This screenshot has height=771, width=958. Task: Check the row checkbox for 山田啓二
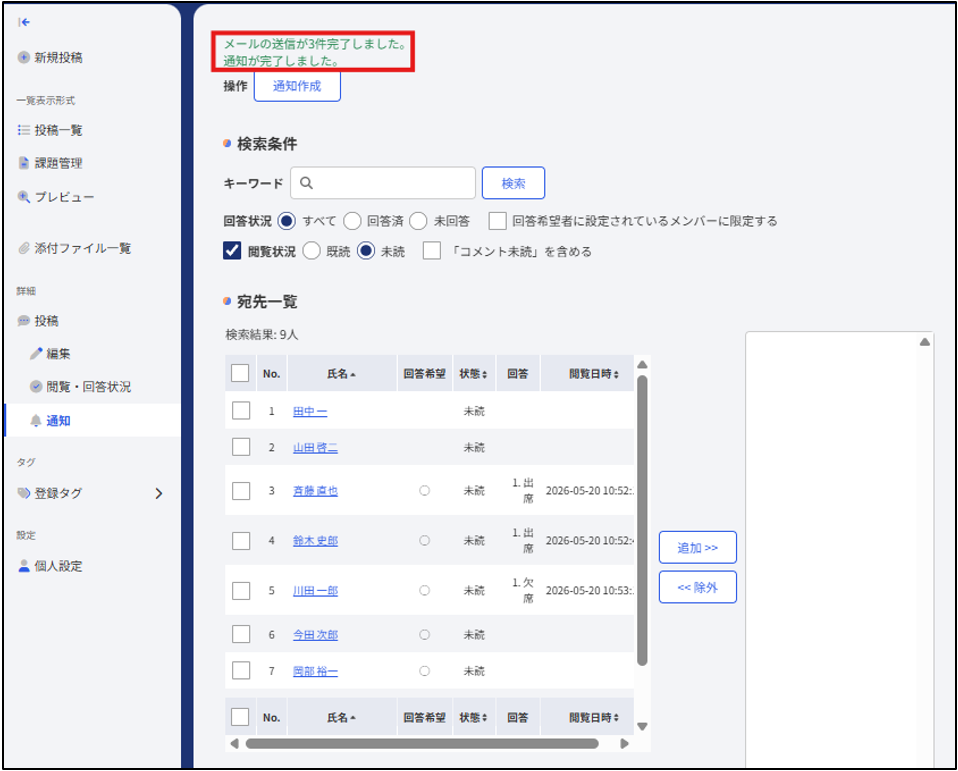tap(241, 447)
